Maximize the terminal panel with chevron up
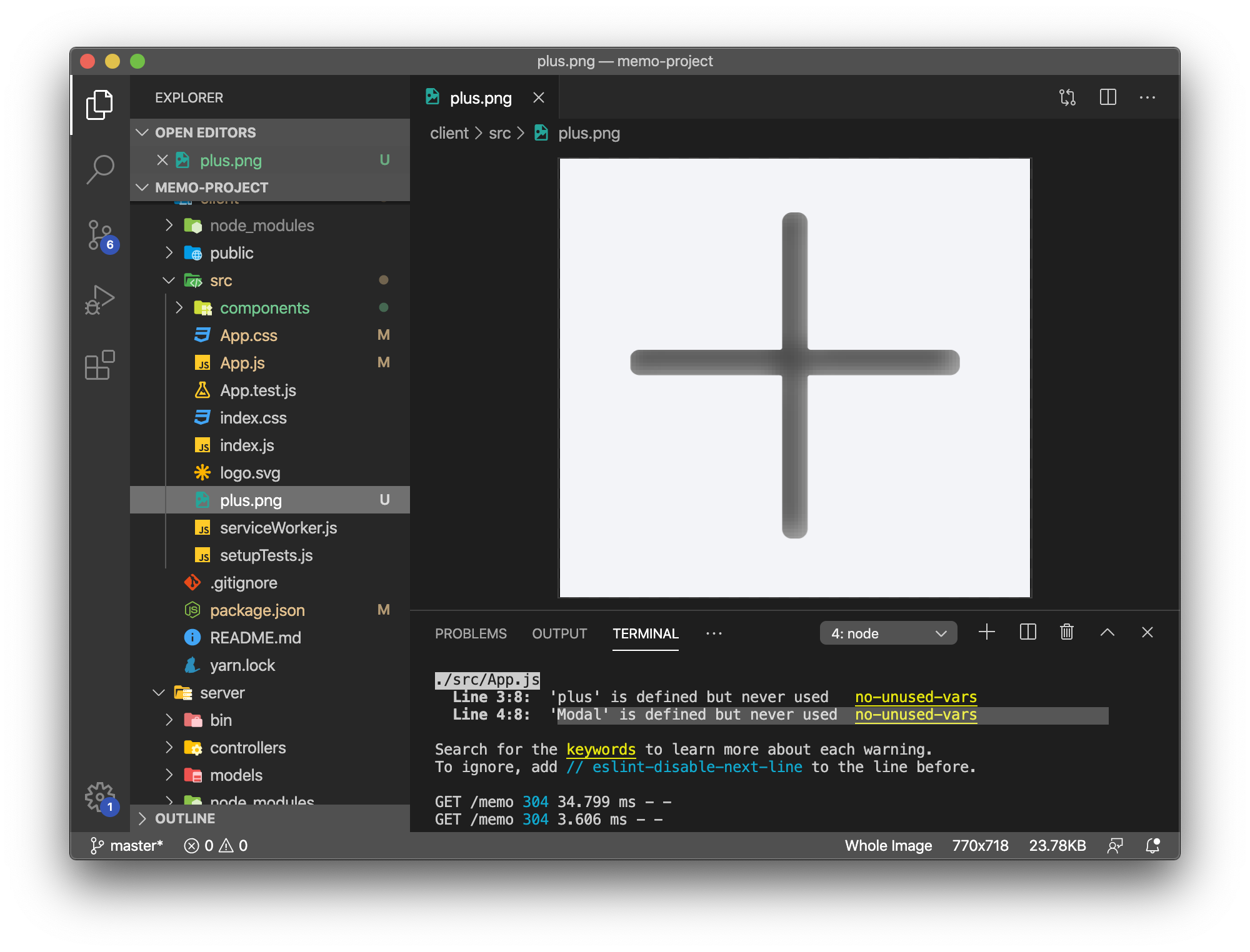 point(1107,632)
